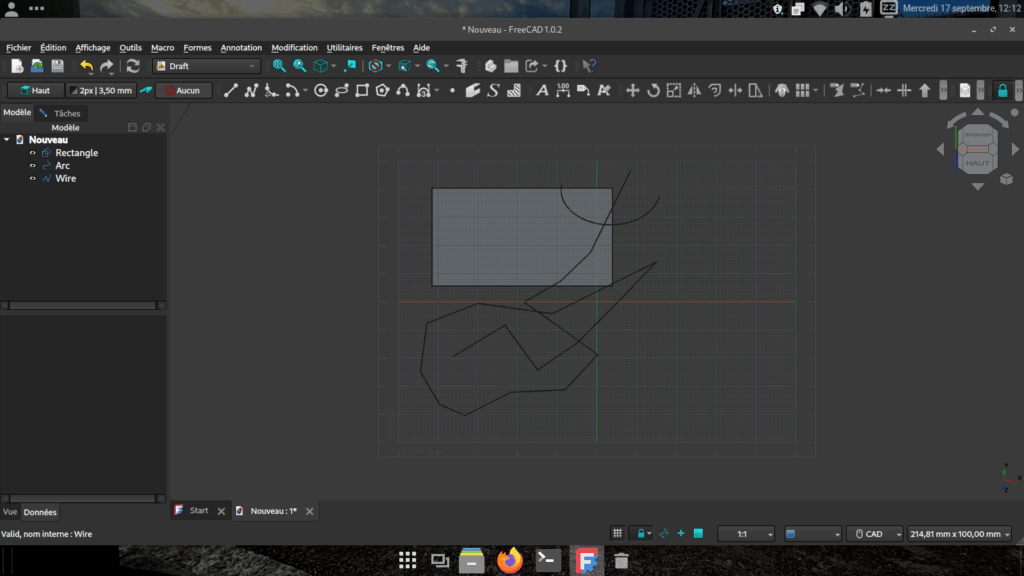
Task: Select the Scale tool
Action: coord(673,91)
